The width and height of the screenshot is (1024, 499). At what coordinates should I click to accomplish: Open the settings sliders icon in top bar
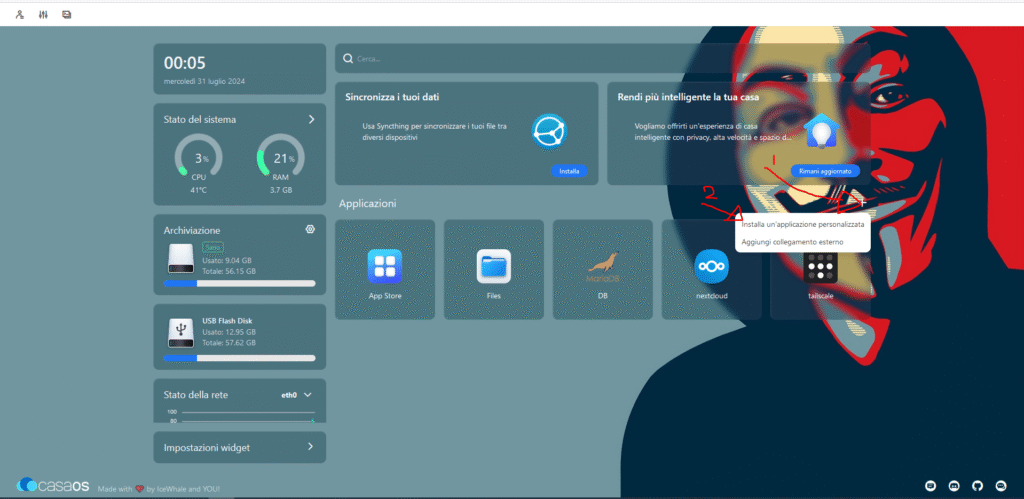(x=43, y=14)
